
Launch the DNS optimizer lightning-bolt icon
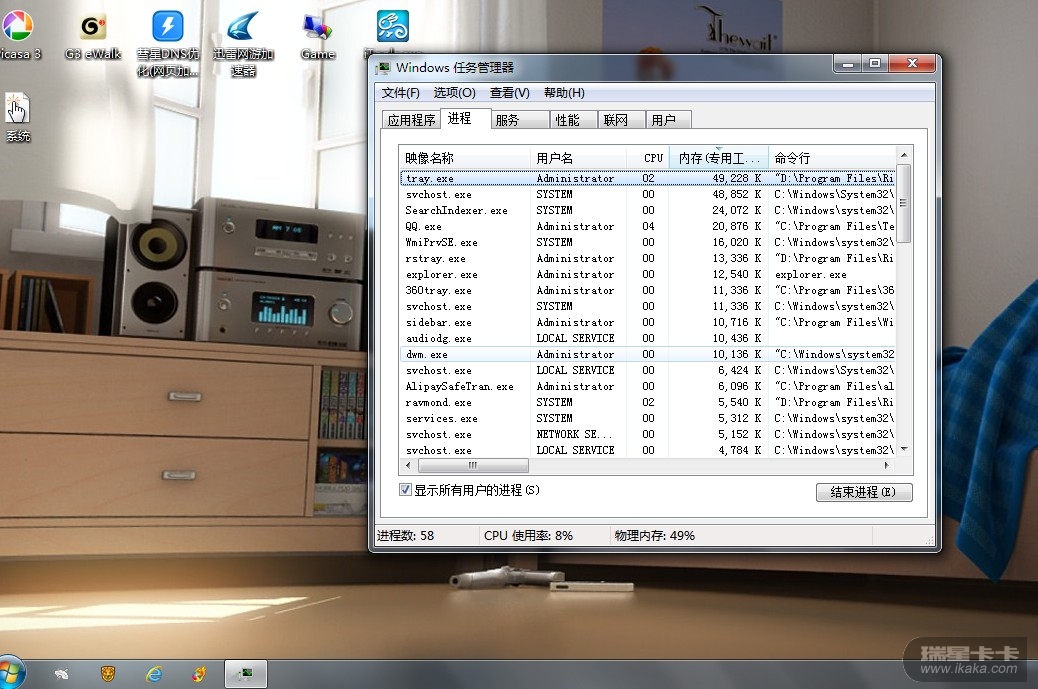[167, 27]
